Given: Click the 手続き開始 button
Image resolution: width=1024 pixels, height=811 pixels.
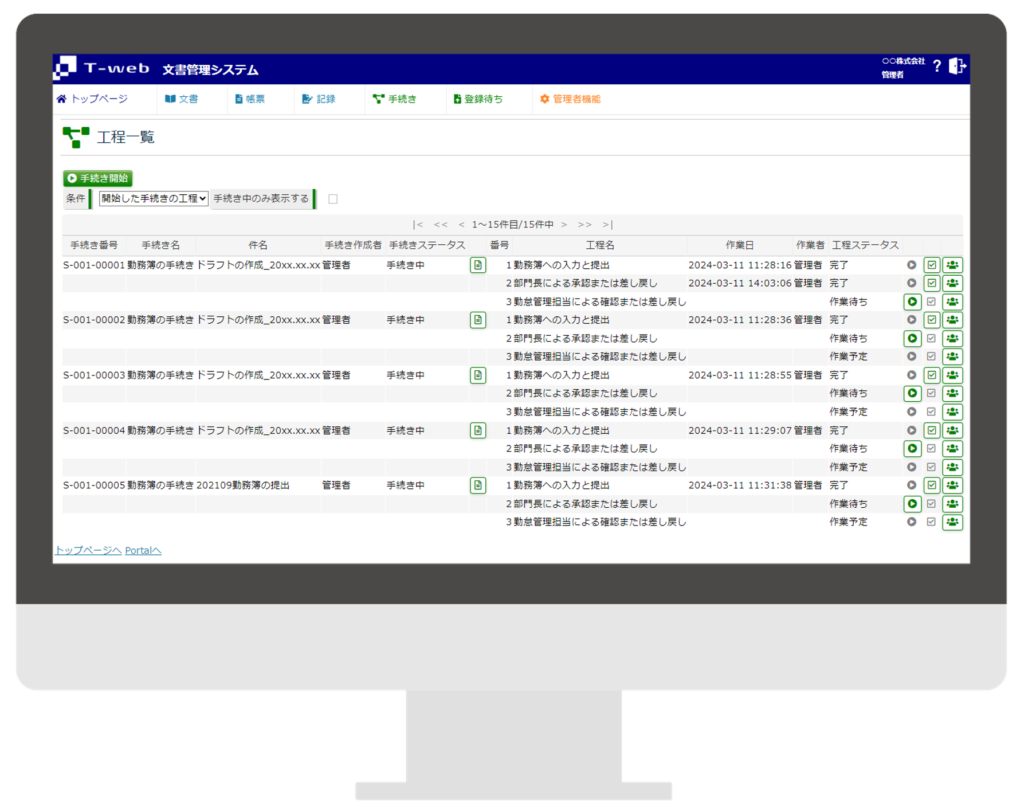Looking at the screenshot, I should tap(98, 178).
